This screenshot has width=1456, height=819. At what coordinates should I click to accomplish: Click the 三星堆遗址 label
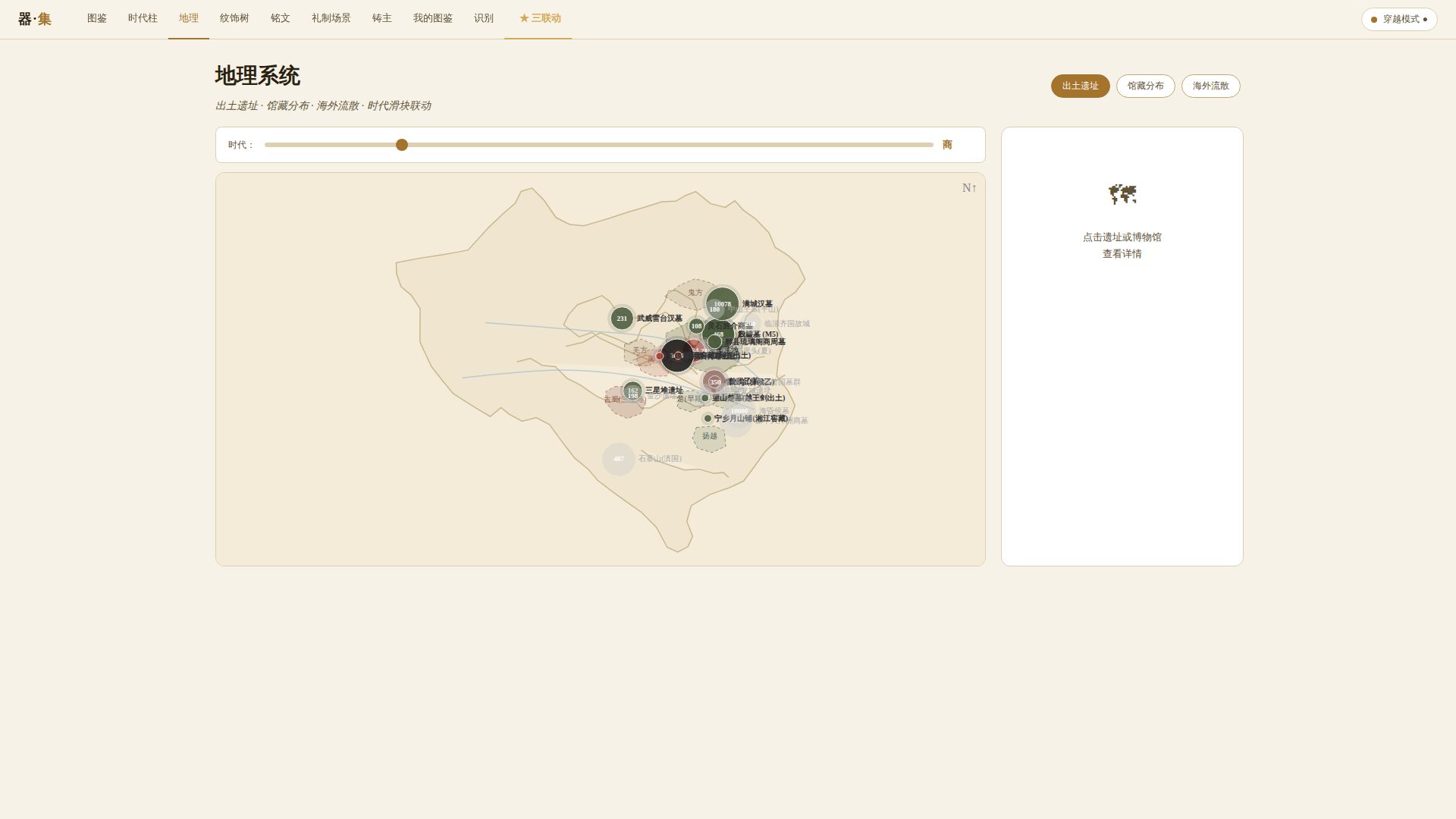(664, 391)
